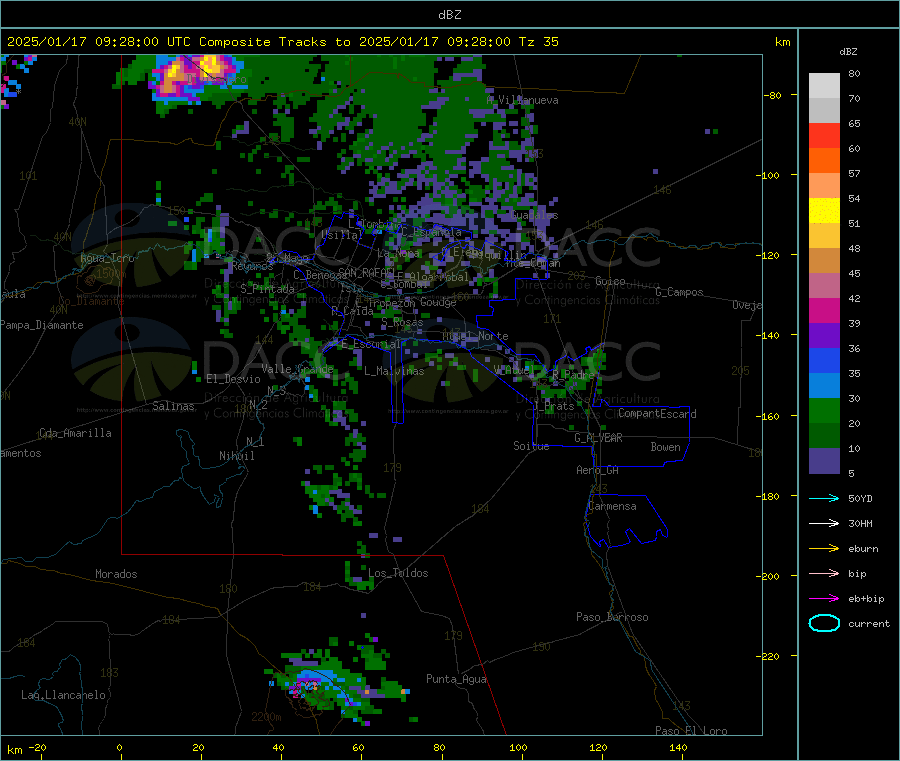Click the '2200m' elevation label near bottom
Screen dimensions: 900x761
point(266,717)
